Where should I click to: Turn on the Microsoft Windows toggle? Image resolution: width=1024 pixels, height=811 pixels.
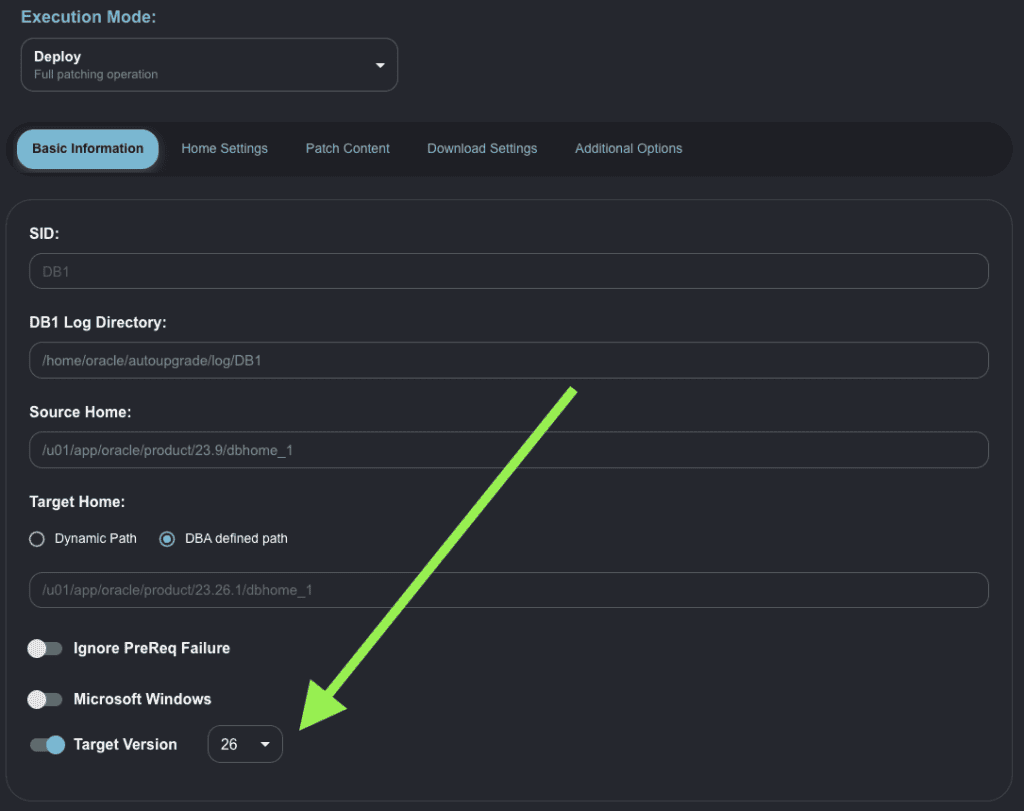click(45, 700)
